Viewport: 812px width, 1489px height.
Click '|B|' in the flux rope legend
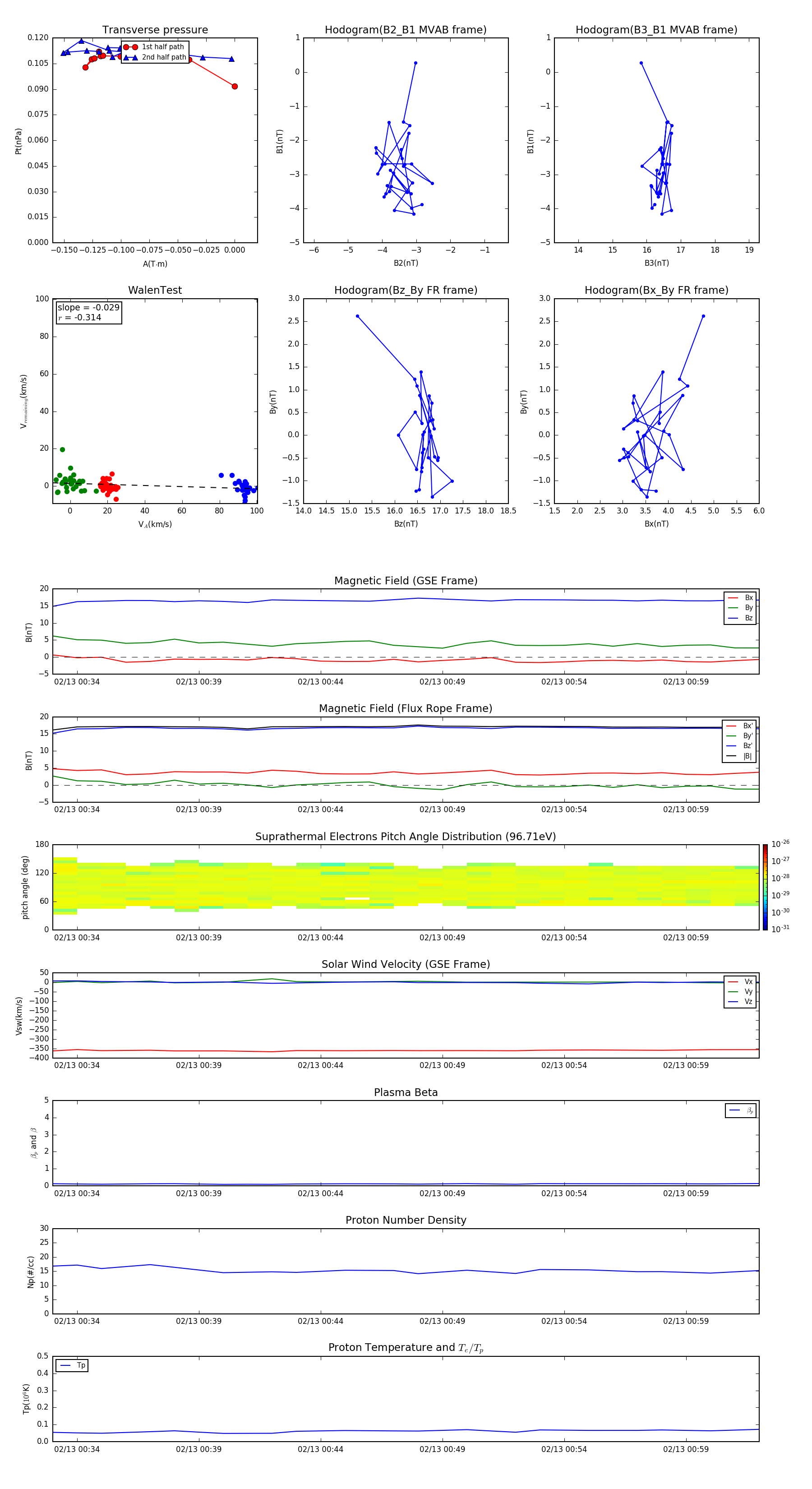tap(747, 757)
